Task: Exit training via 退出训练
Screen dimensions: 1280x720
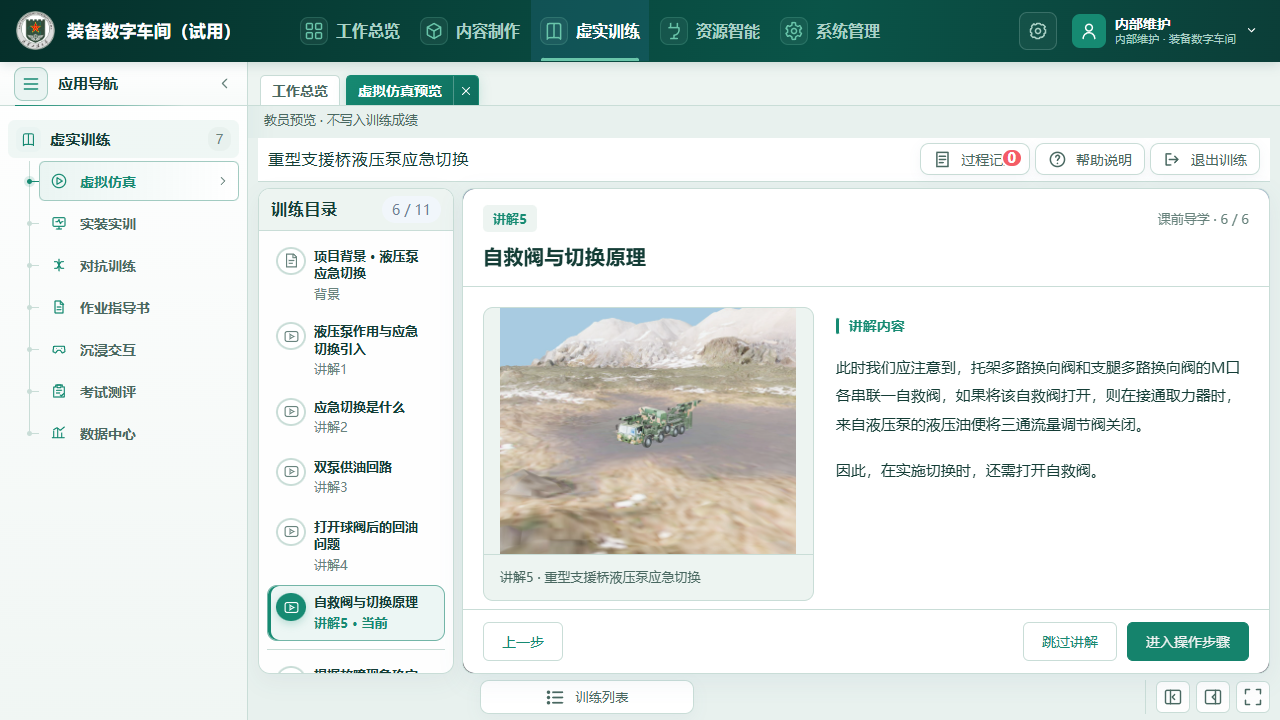Action: (x=1205, y=160)
